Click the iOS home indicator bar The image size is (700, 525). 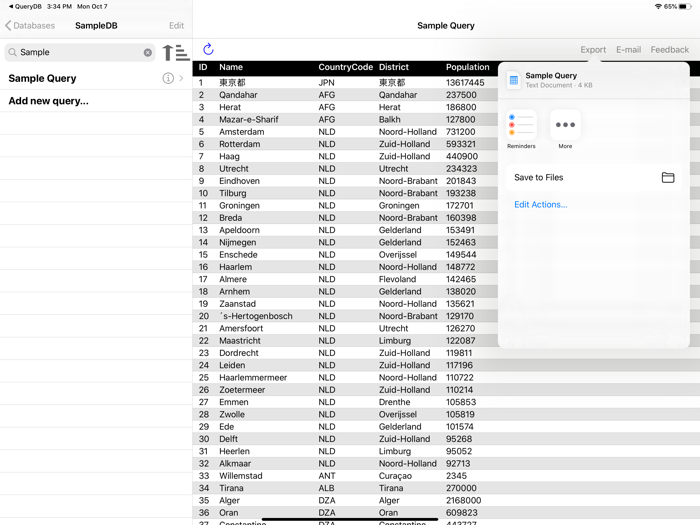[x=350, y=520]
